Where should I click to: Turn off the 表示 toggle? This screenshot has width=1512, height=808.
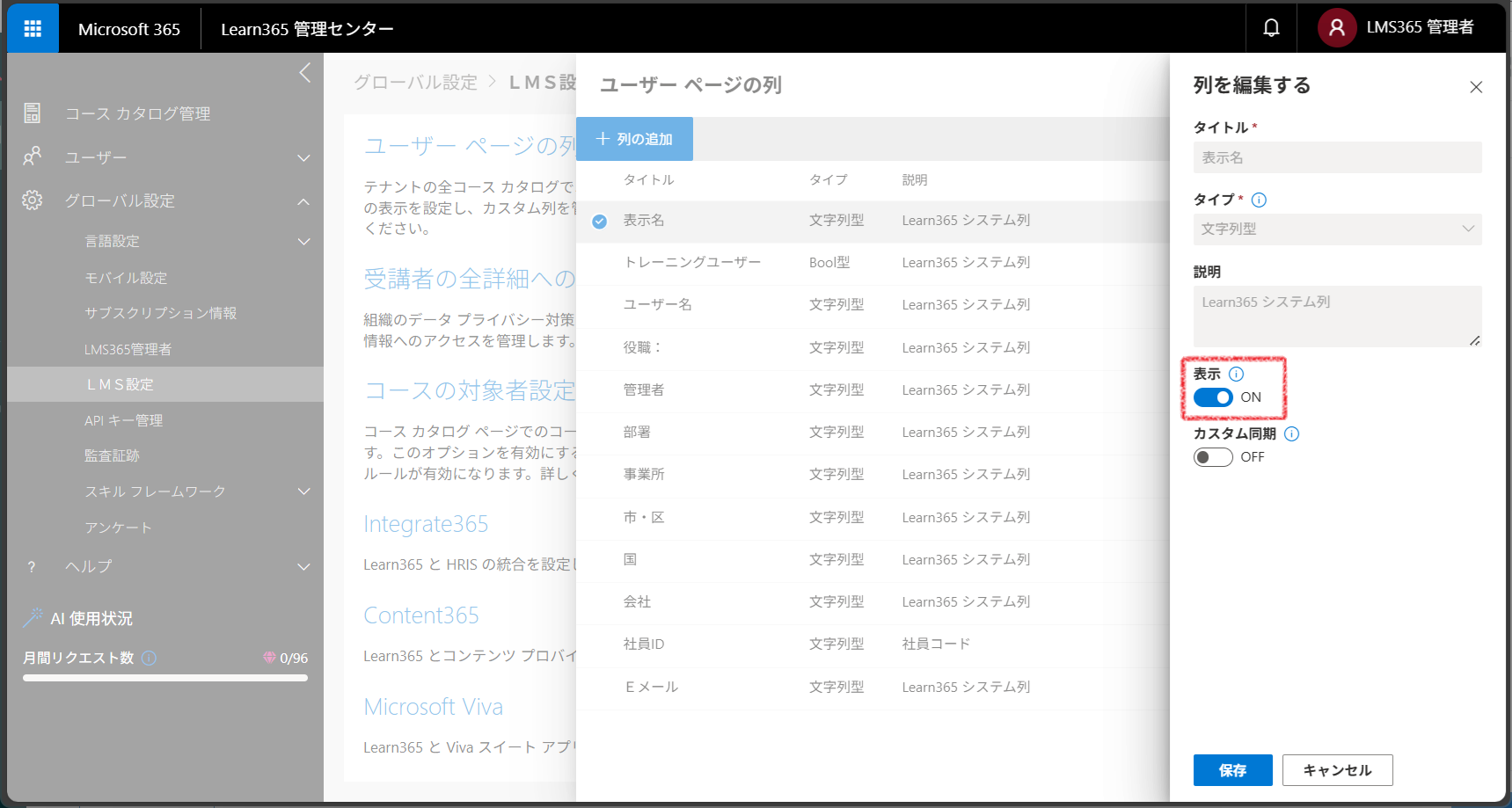pos(1213,397)
